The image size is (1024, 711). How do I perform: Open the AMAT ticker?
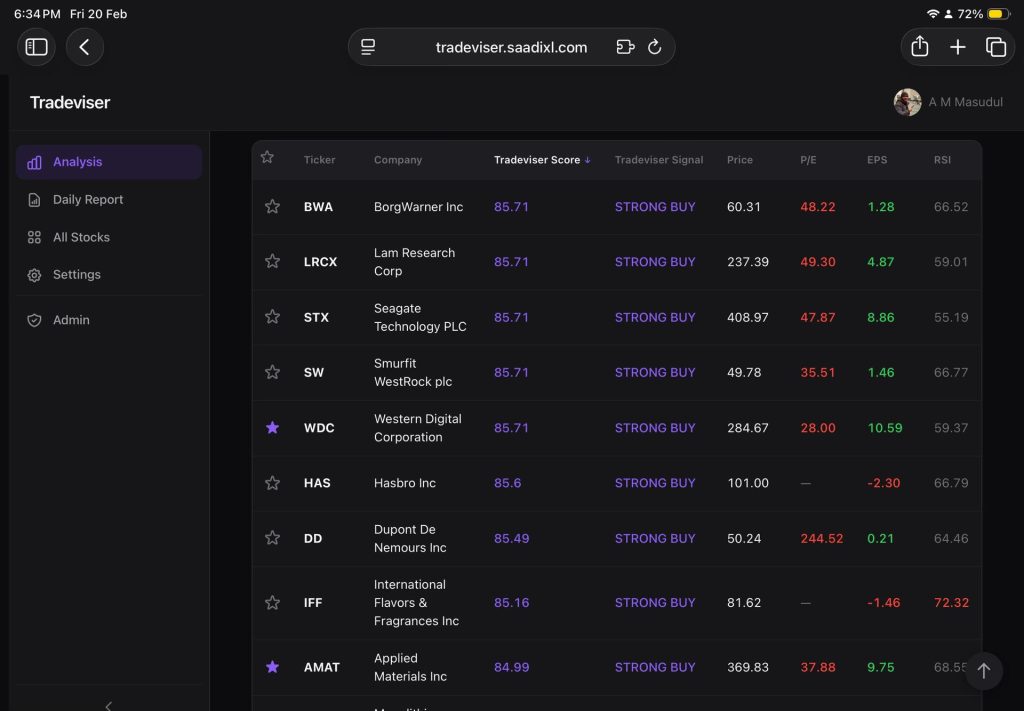pyautogui.click(x=321, y=667)
